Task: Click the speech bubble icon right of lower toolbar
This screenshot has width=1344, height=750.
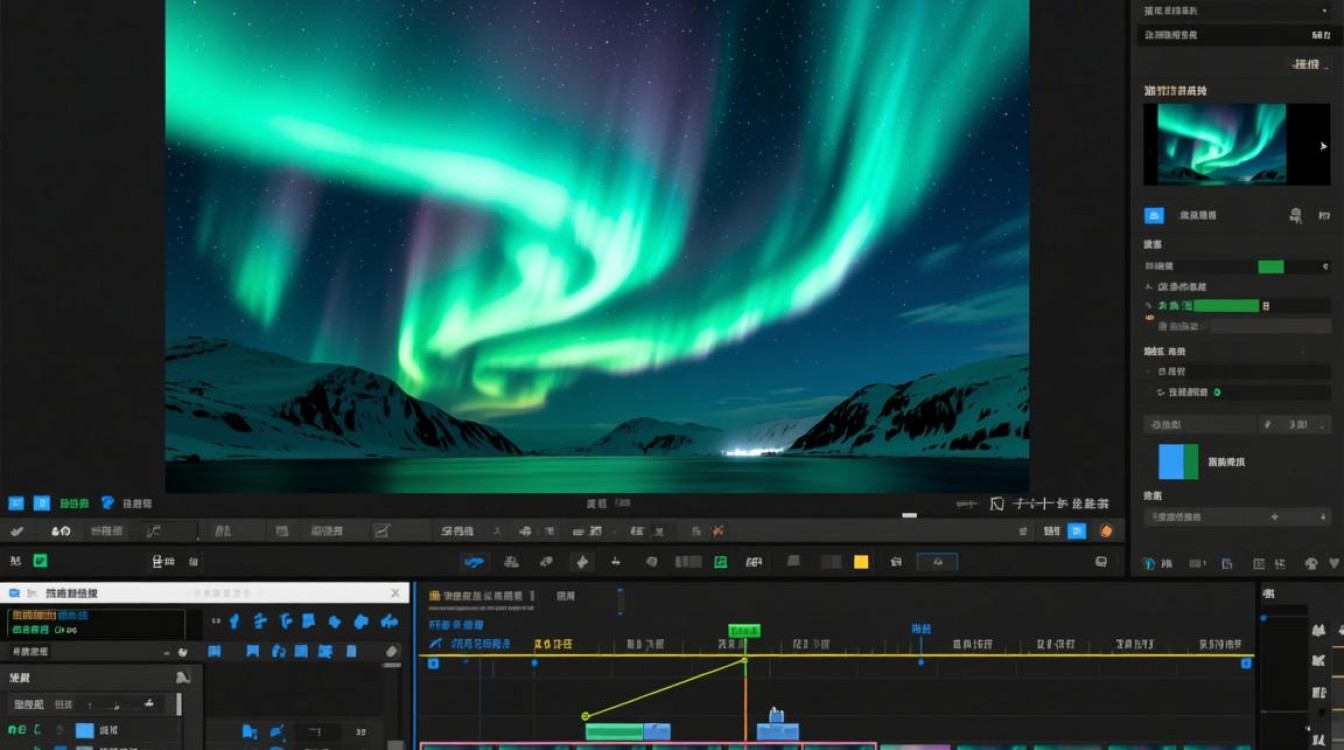Action: coord(1101,562)
